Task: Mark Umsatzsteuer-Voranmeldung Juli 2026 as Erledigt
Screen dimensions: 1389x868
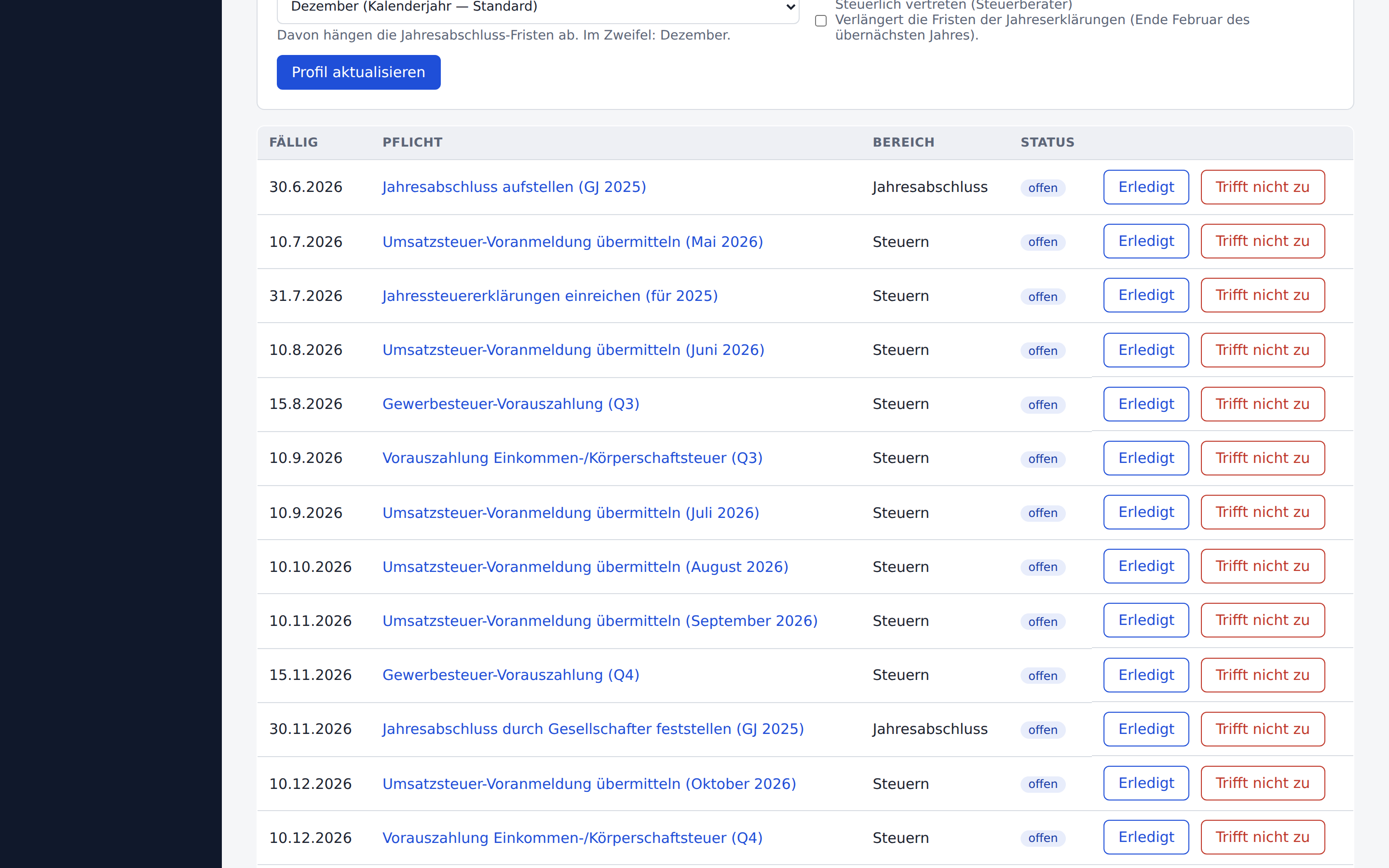Action: [x=1145, y=512]
